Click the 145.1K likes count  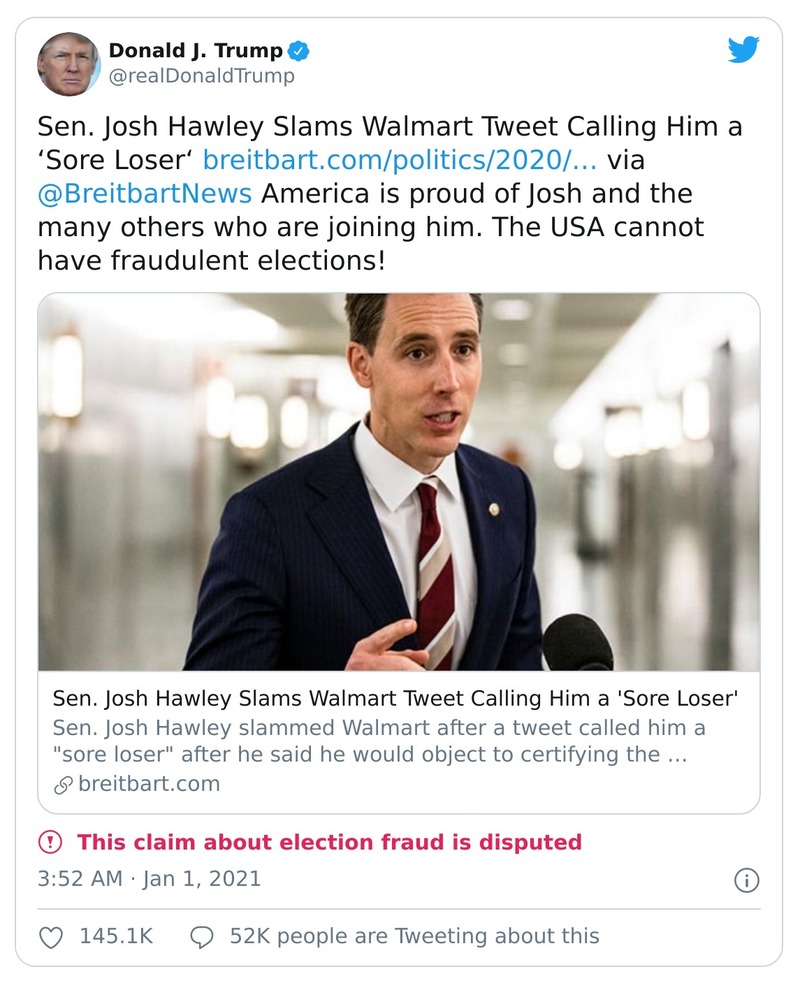115,936
